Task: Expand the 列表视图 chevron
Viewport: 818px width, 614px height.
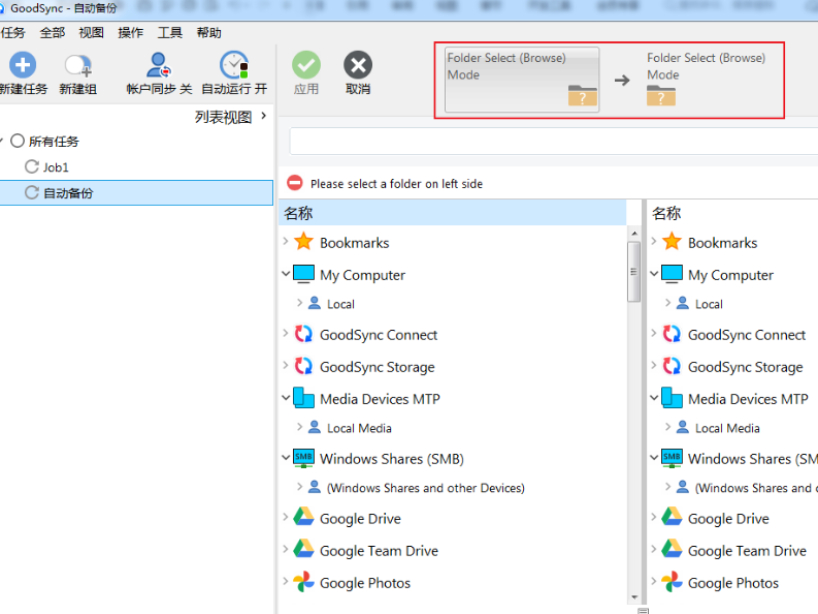Action: point(264,116)
